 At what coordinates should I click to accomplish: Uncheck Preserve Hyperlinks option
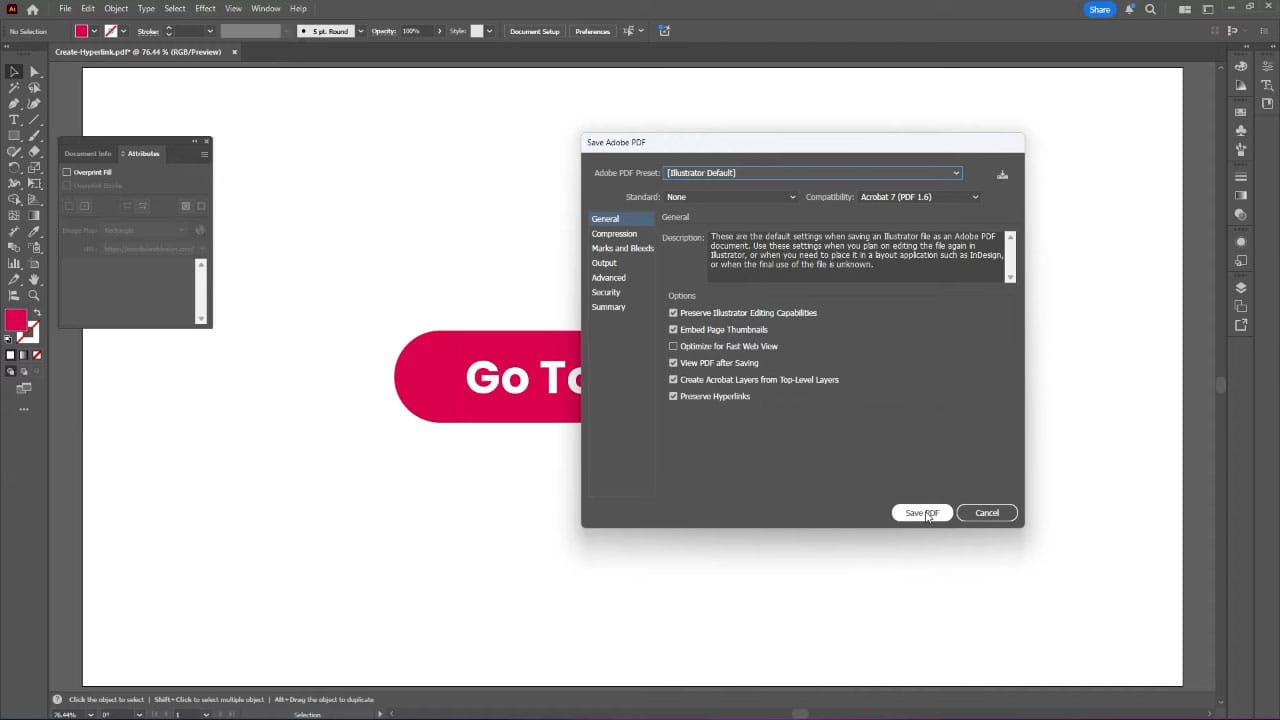pyautogui.click(x=673, y=396)
